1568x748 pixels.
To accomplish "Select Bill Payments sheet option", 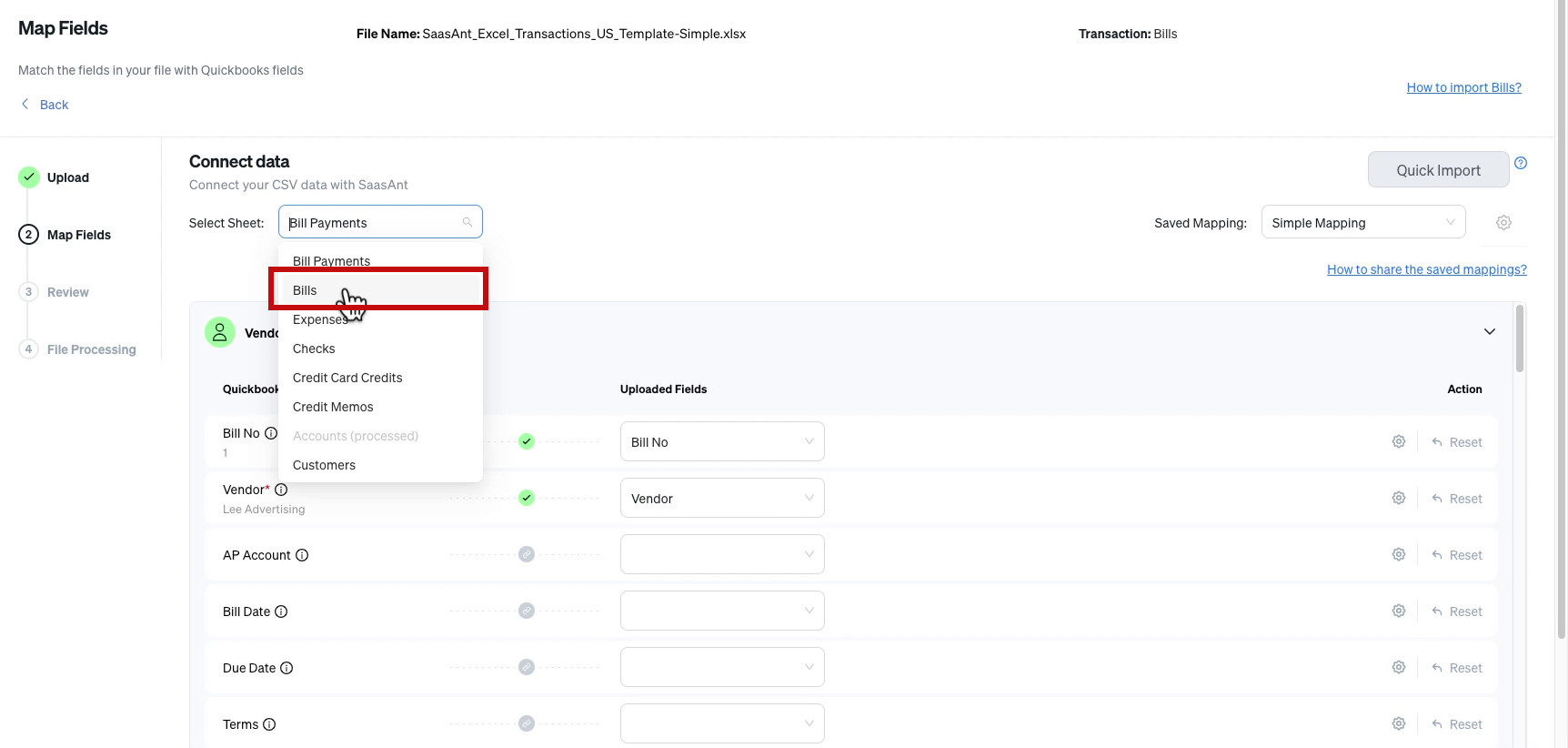I will pyautogui.click(x=380, y=259).
